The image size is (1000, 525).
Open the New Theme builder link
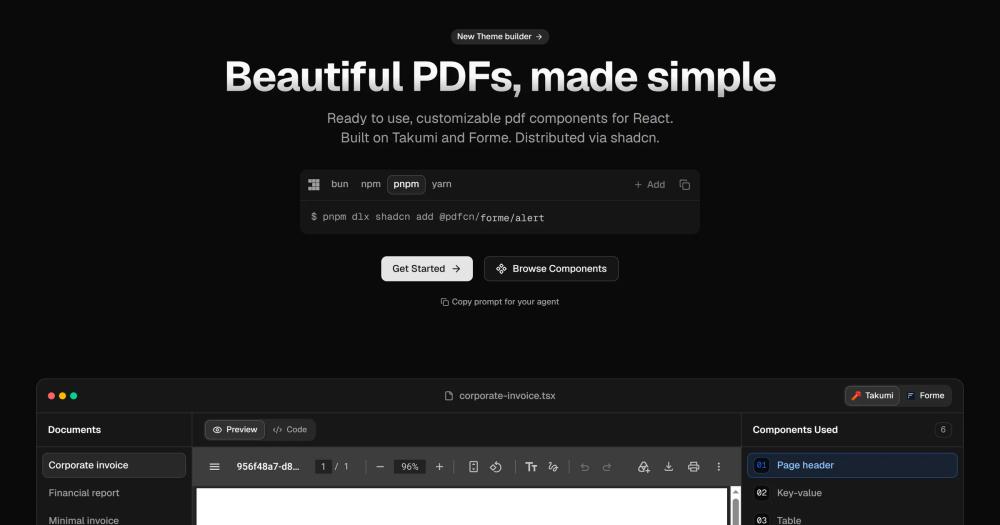[499, 36]
